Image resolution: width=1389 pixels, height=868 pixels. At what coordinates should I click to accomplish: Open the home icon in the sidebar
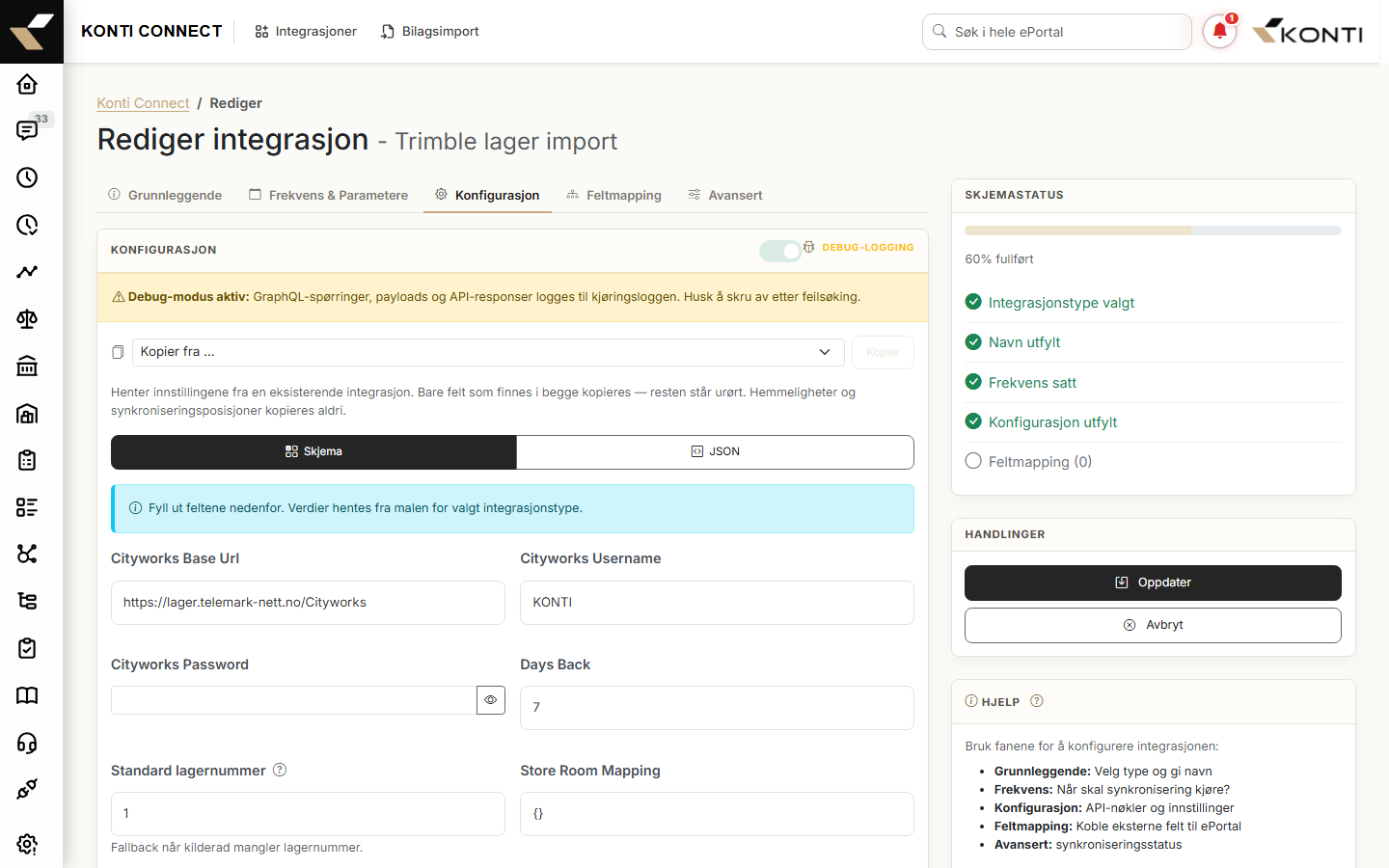click(x=27, y=84)
